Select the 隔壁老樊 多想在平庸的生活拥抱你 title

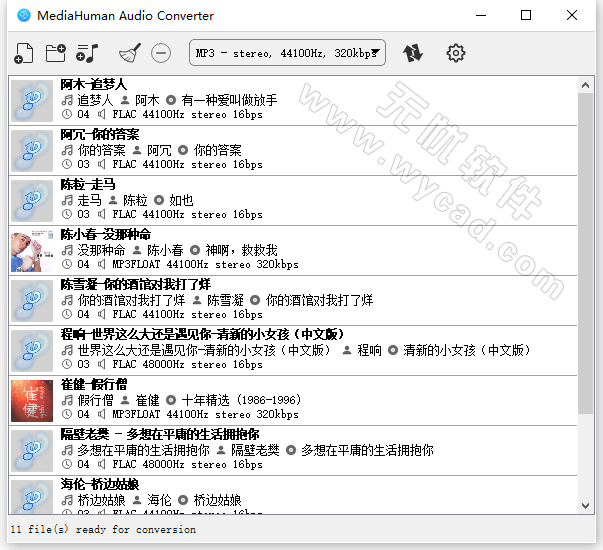(160, 434)
